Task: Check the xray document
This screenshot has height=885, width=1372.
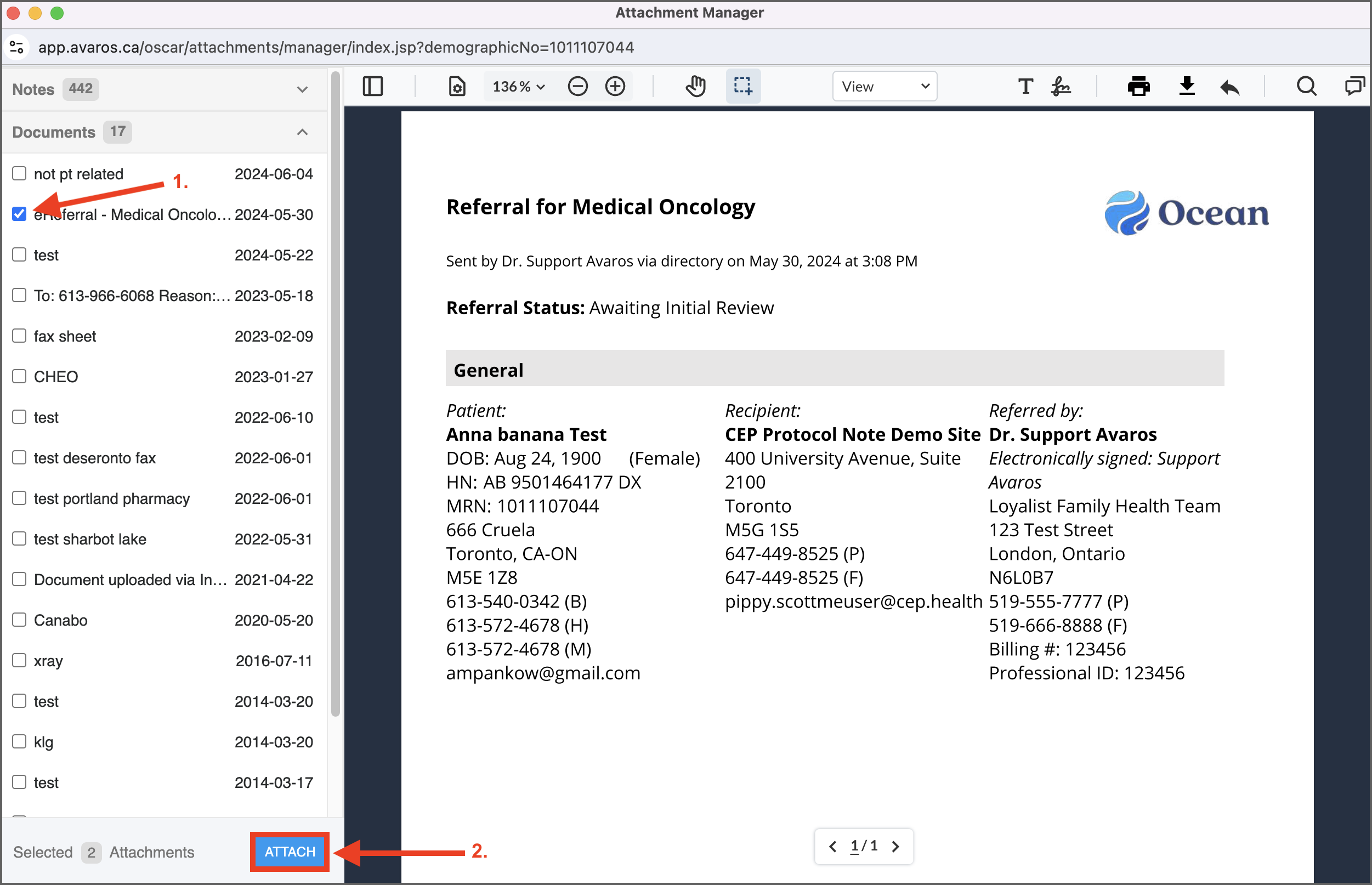Action: (x=20, y=660)
